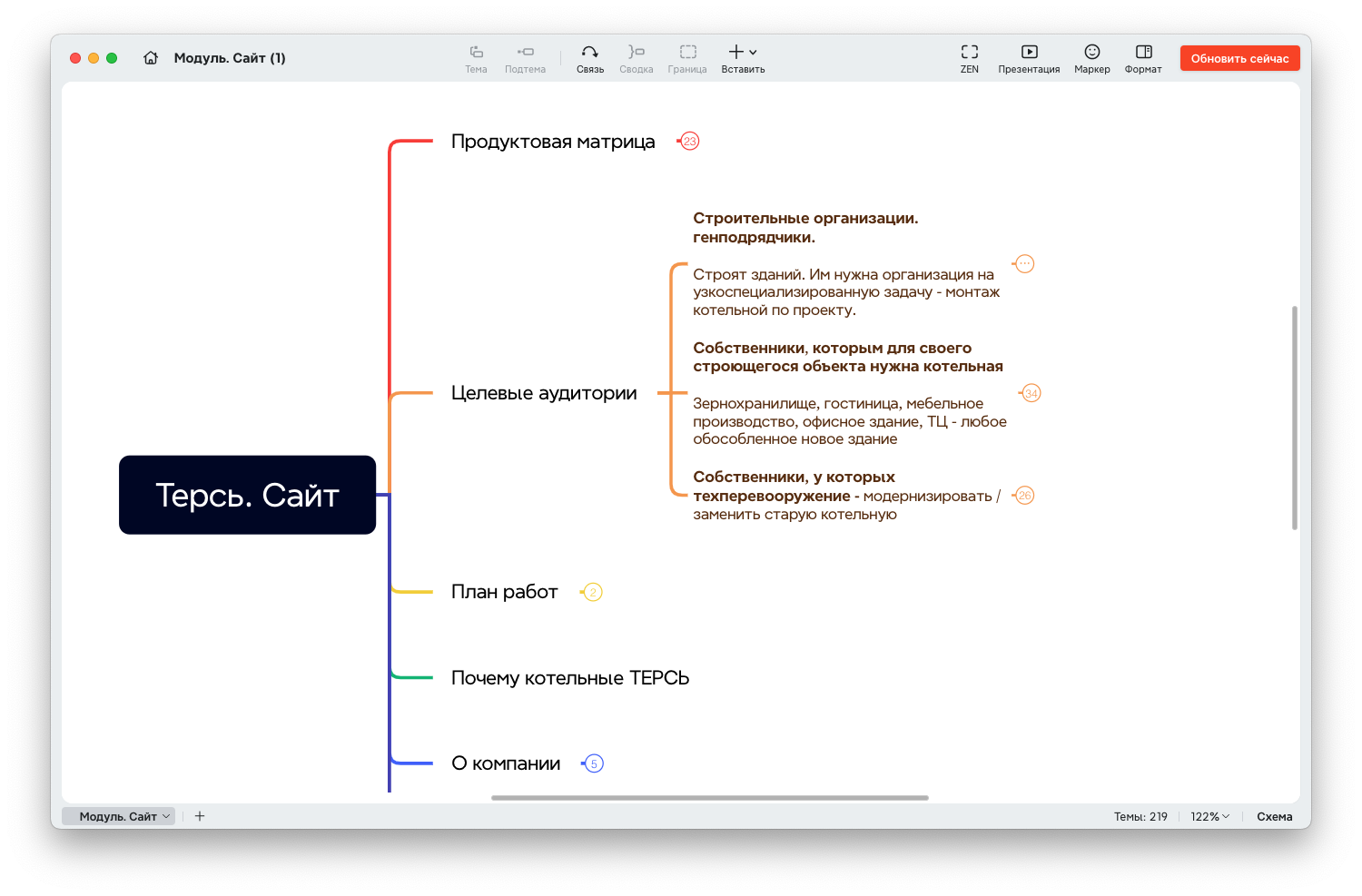Expand the ellipsis badge next to Строительные организации
Image resolution: width=1362 pixels, height=896 pixels.
point(1024,264)
